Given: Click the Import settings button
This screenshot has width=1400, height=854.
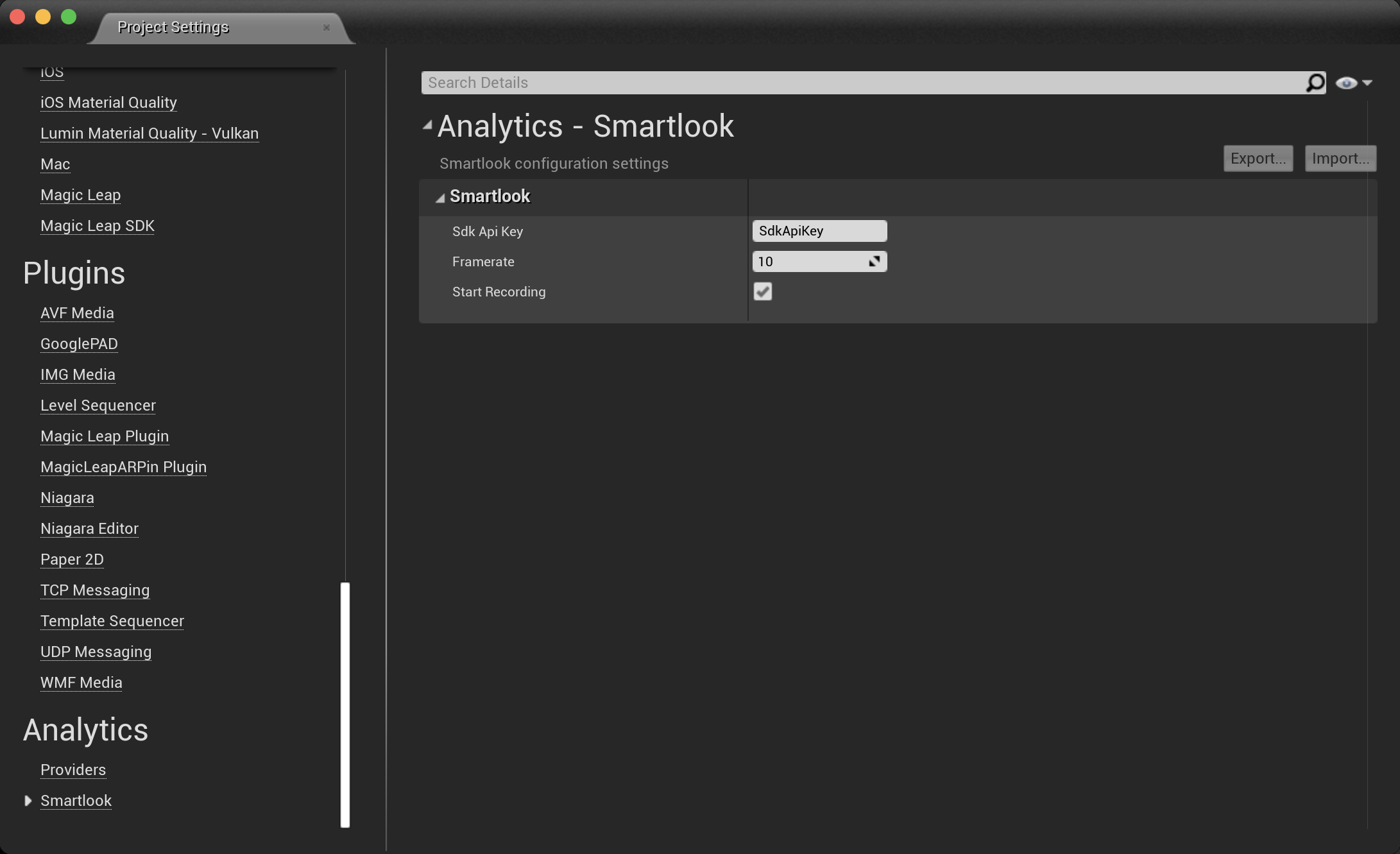Looking at the screenshot, I should 1340,158.
